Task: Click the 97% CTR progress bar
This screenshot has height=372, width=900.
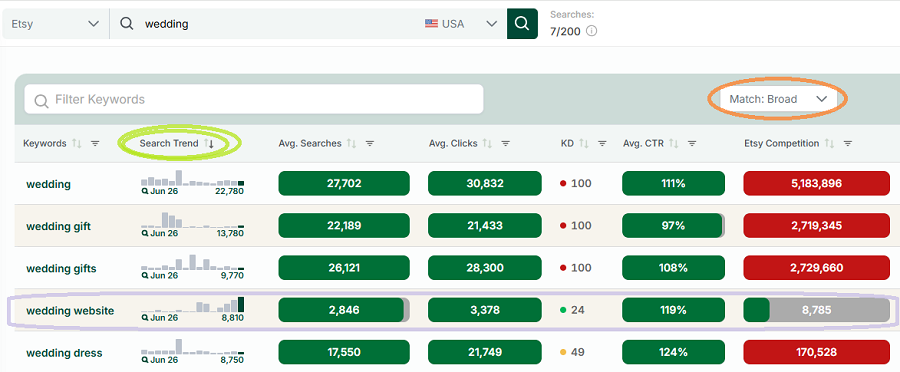Action: [673, 226]
